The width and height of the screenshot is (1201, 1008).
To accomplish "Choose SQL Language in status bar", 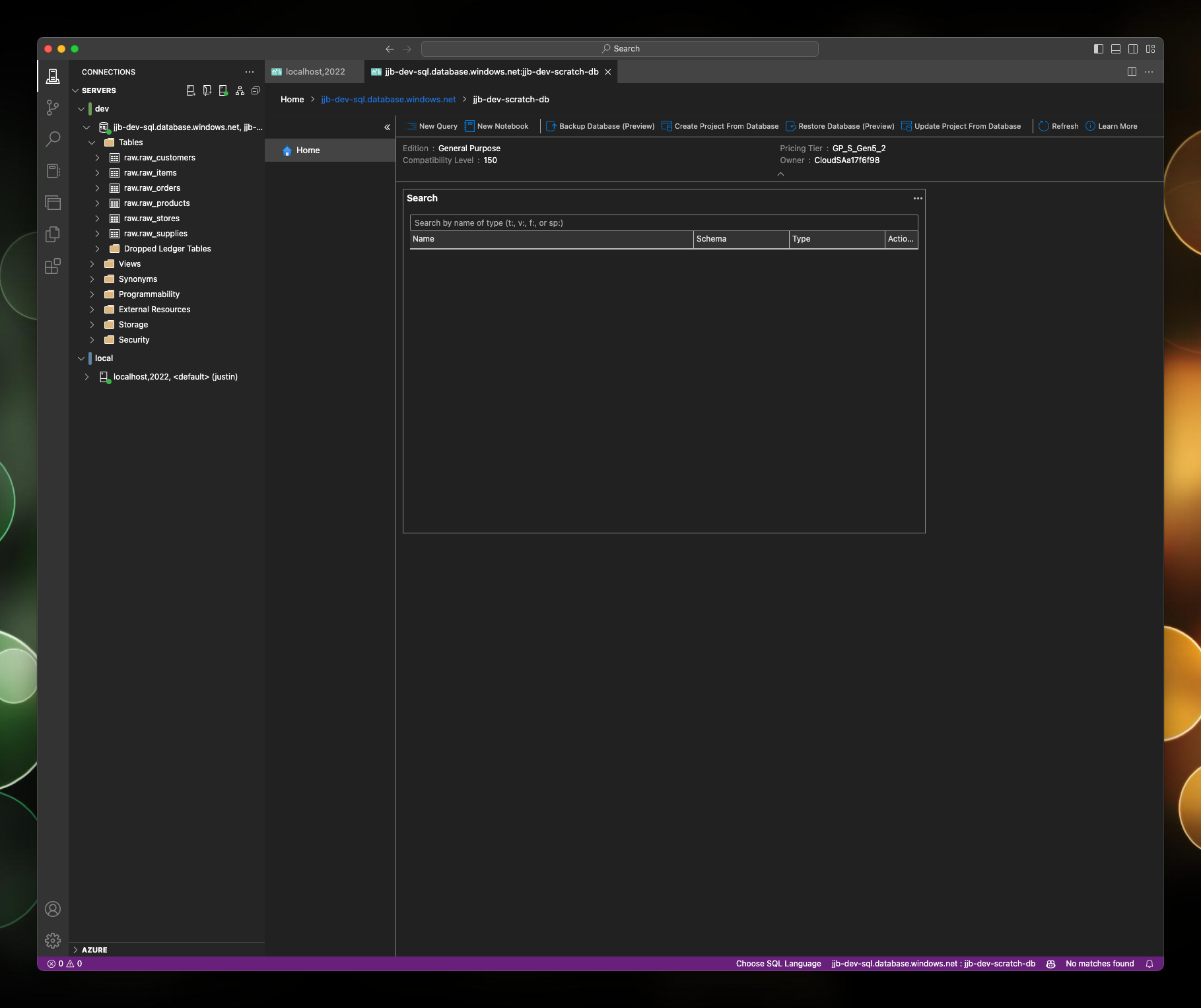I will point(778,963).
